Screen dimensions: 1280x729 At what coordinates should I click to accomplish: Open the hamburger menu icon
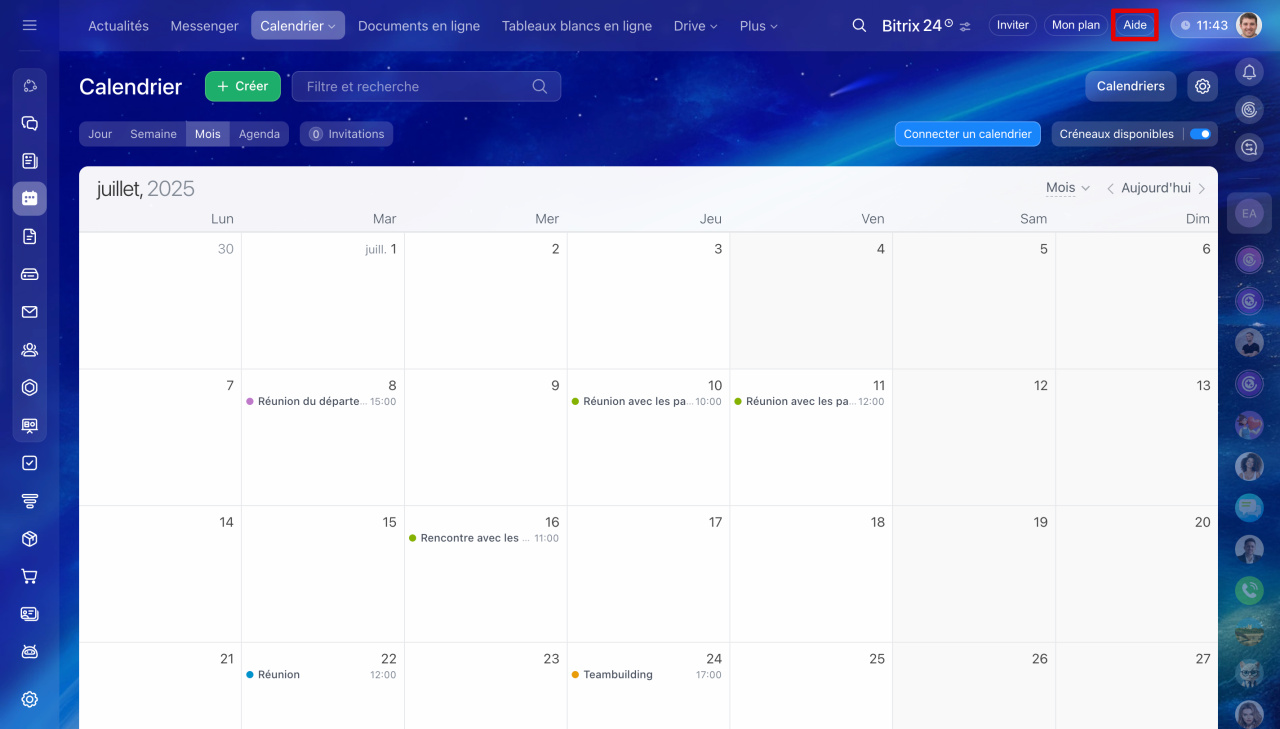coord(29,25)
